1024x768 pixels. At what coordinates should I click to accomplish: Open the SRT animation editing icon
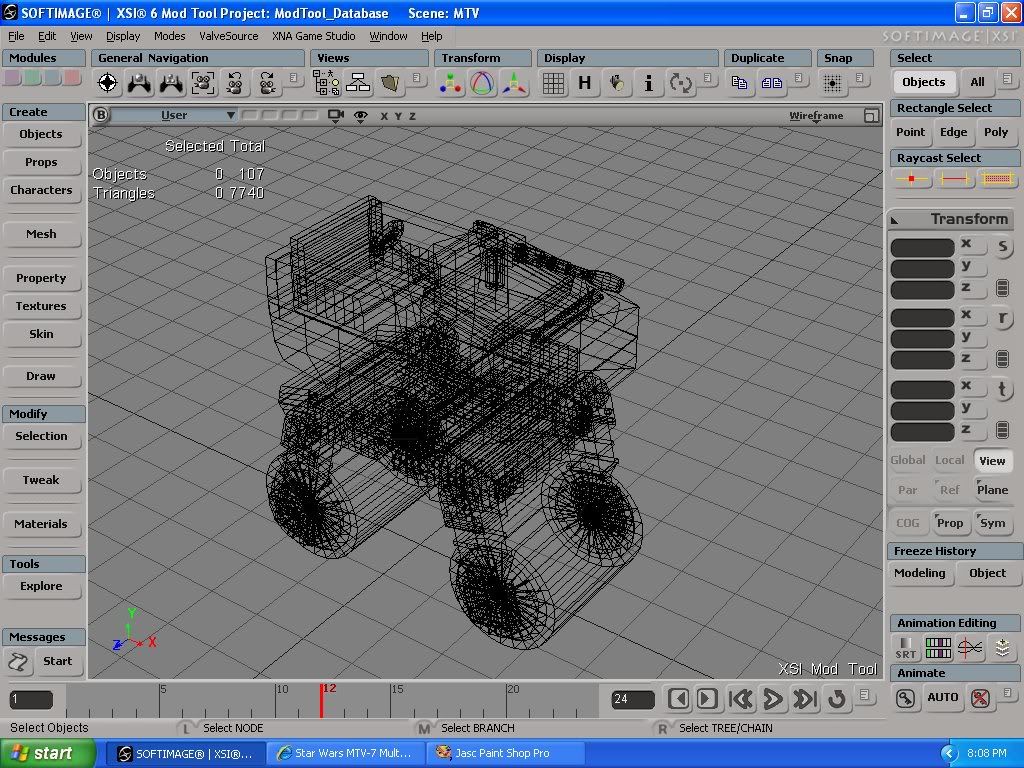(x=906, y=648)
